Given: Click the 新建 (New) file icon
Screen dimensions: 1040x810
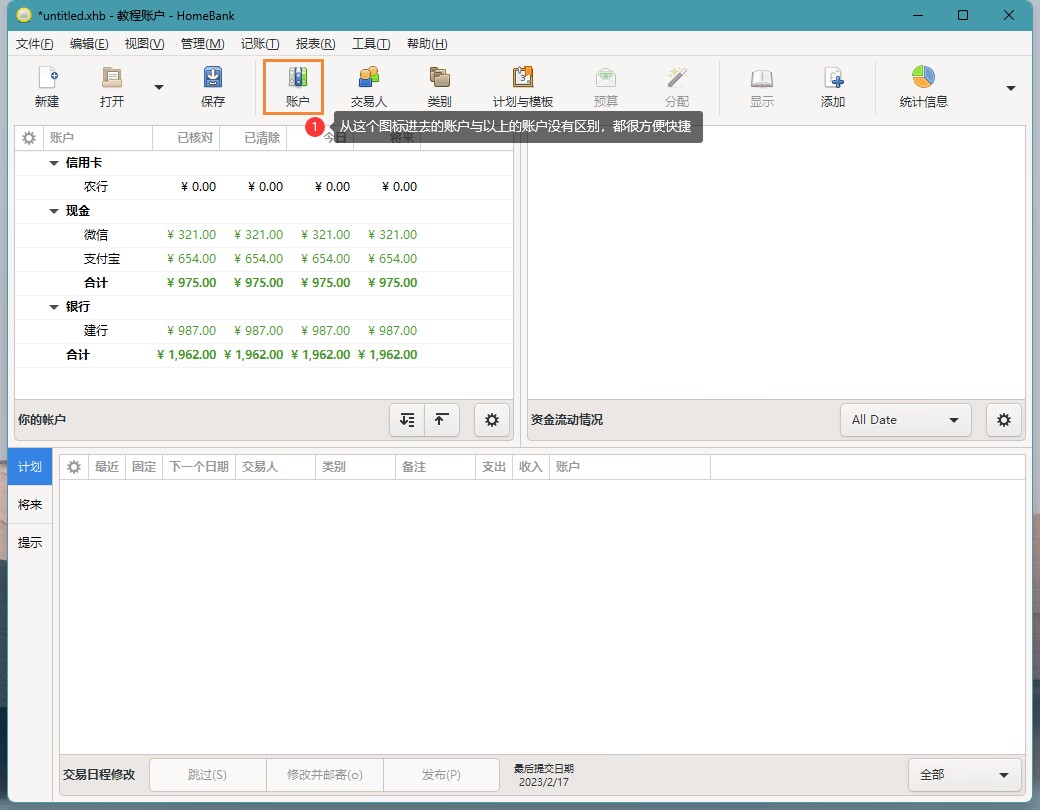Looking at the screenshot, I should [x=47, y=79].
